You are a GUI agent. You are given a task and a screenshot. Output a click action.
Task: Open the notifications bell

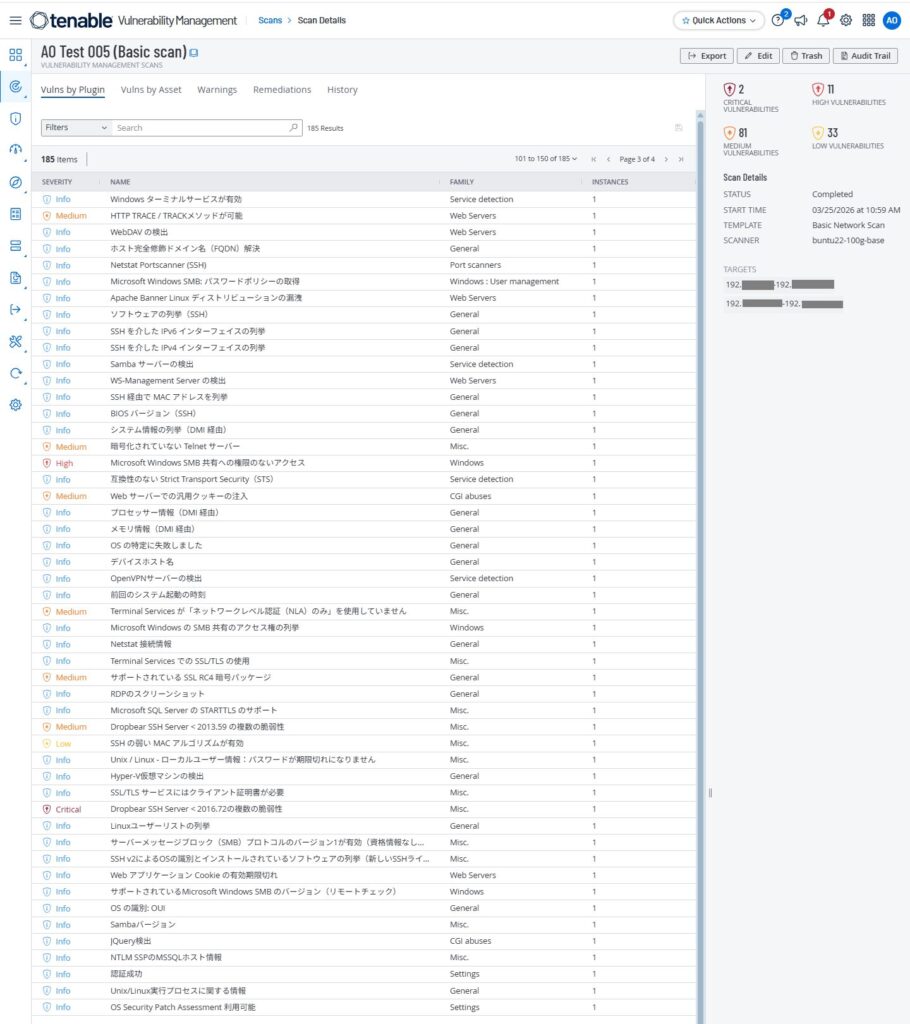pyautogui.click(x=823, y=20)
